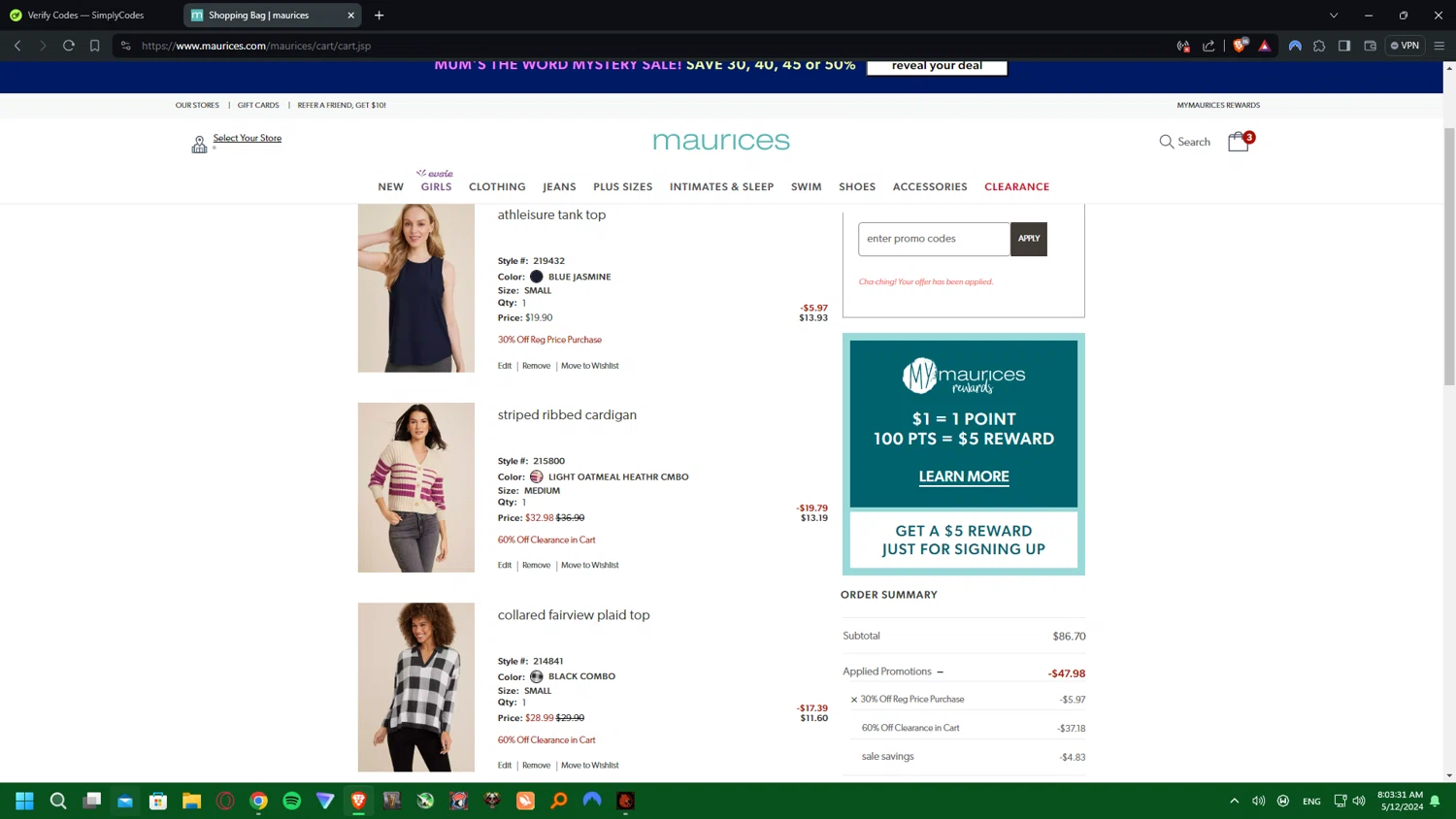Open the browser hamburger menu
Viewport: 1456px width, 819px height.
click(x=1439, y=46)
